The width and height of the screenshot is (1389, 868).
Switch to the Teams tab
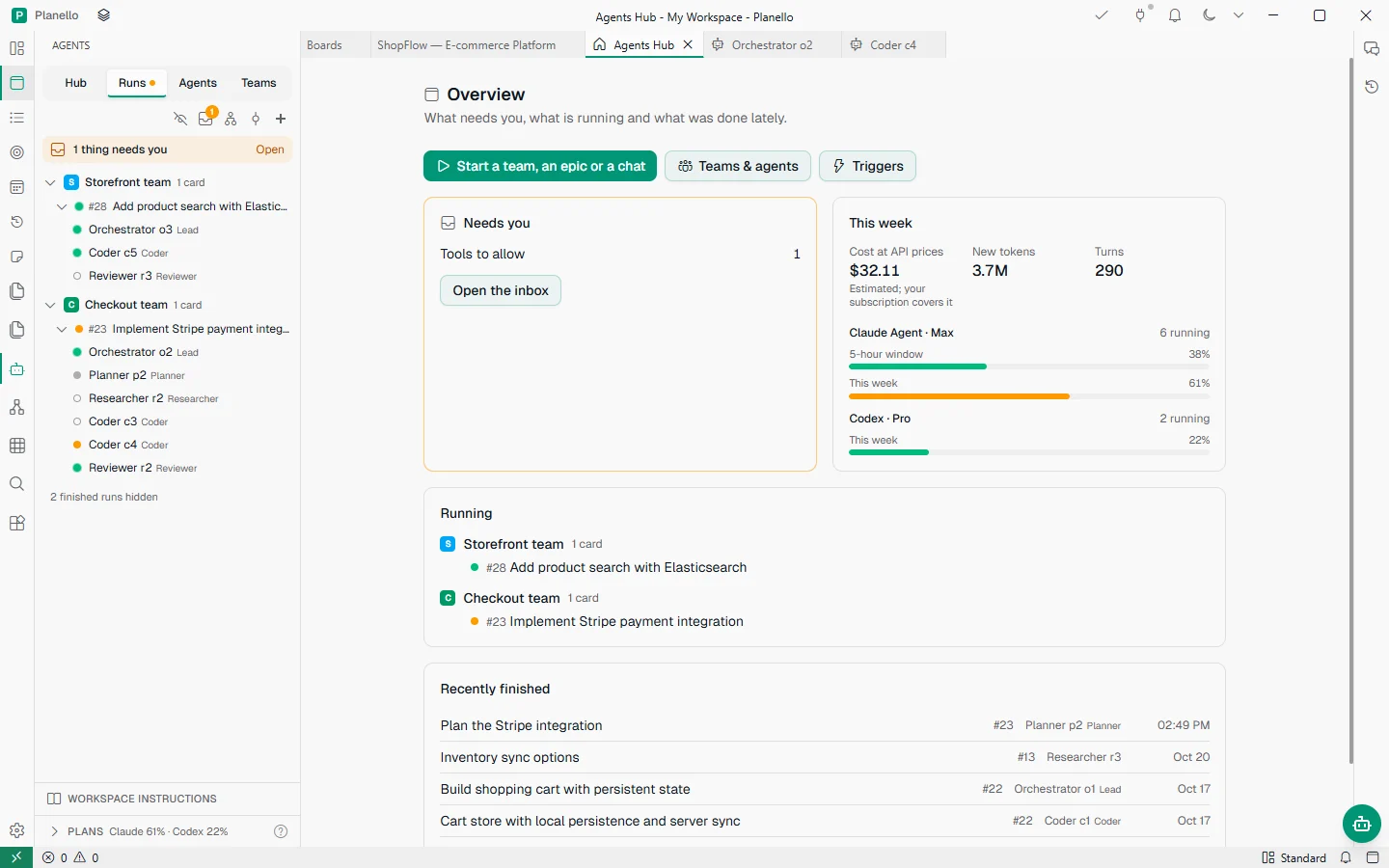coord(259,83)
